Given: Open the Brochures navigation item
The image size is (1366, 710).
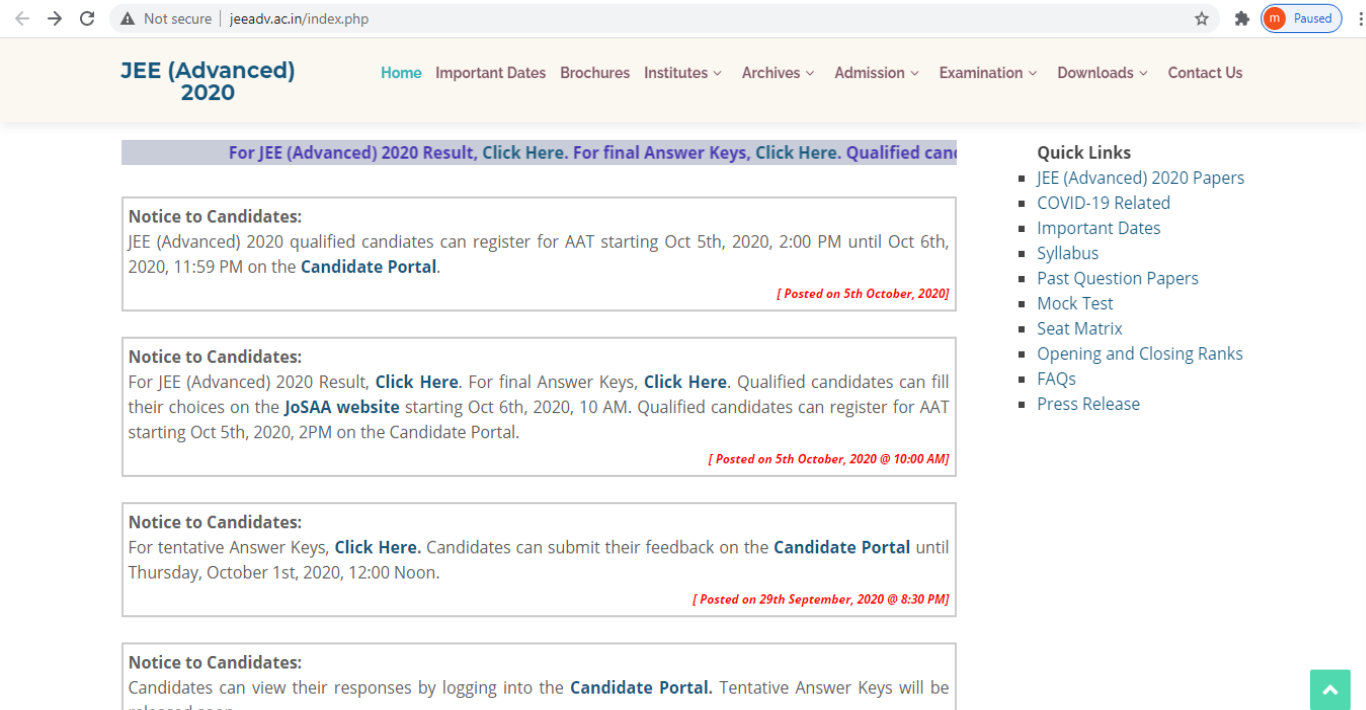Looking at the screenshot, I should coord(594,73).
